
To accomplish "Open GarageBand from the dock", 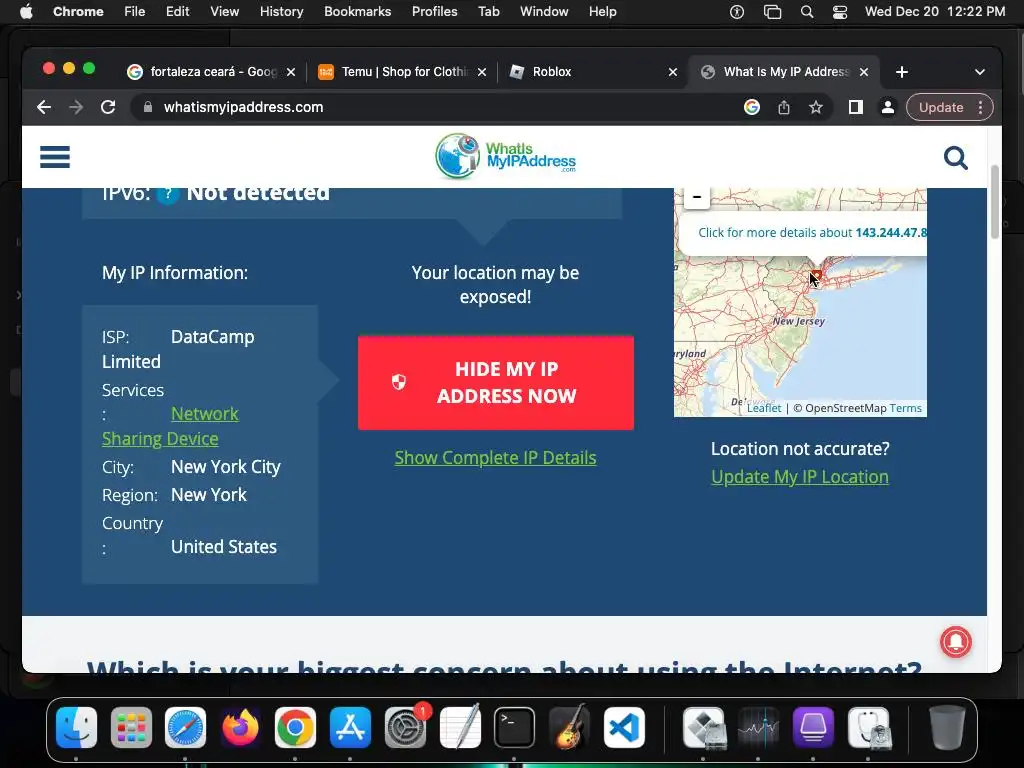I will pos(569,727).
